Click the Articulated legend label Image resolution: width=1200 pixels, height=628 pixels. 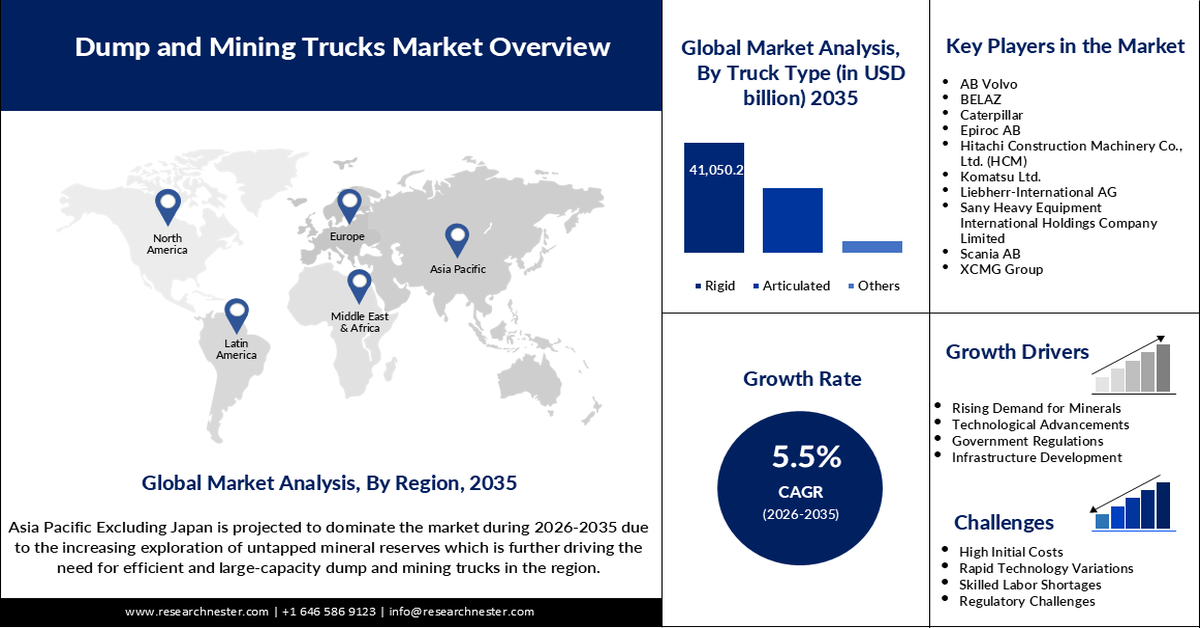click(797, 286)
